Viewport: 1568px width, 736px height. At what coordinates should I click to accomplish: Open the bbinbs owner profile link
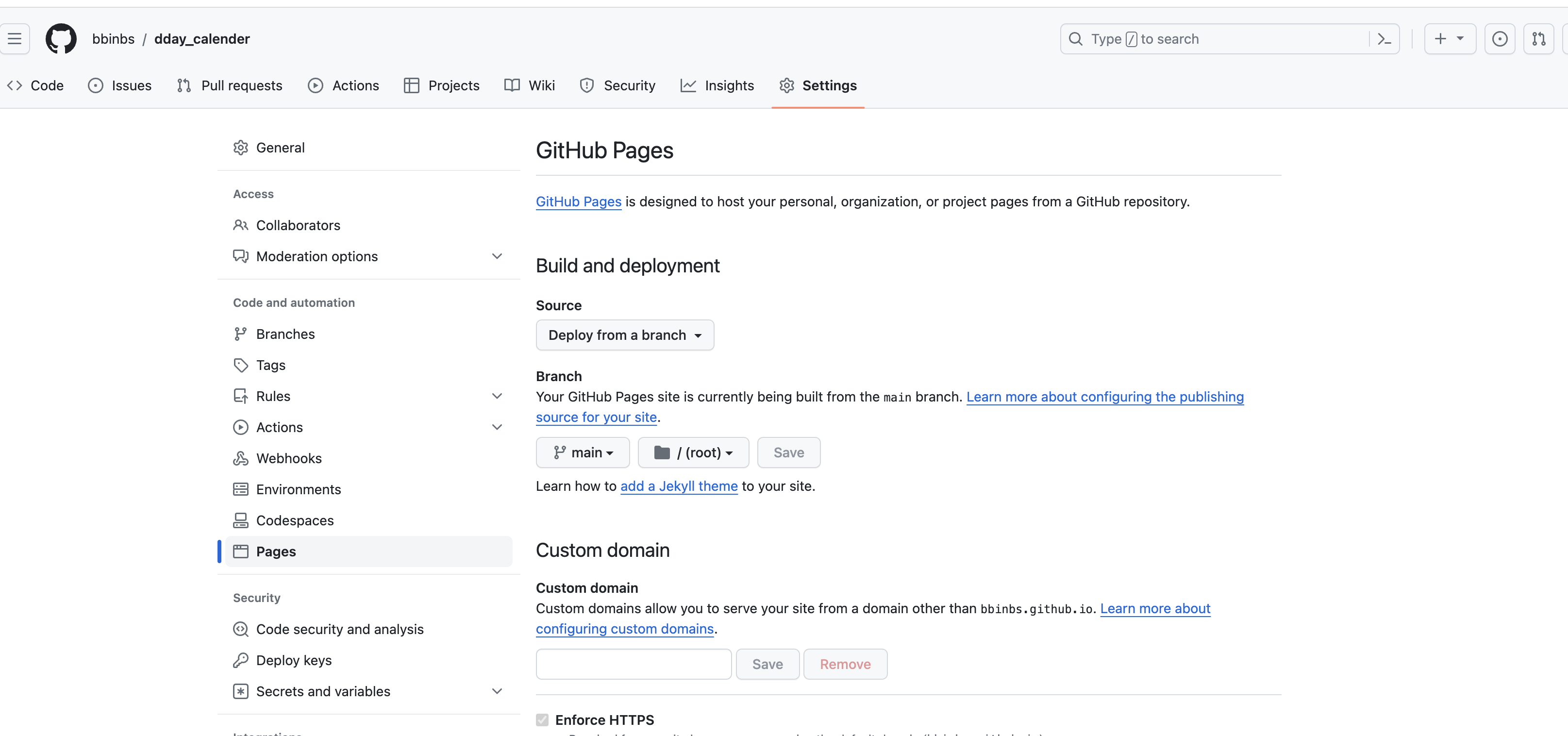point(113,39)
